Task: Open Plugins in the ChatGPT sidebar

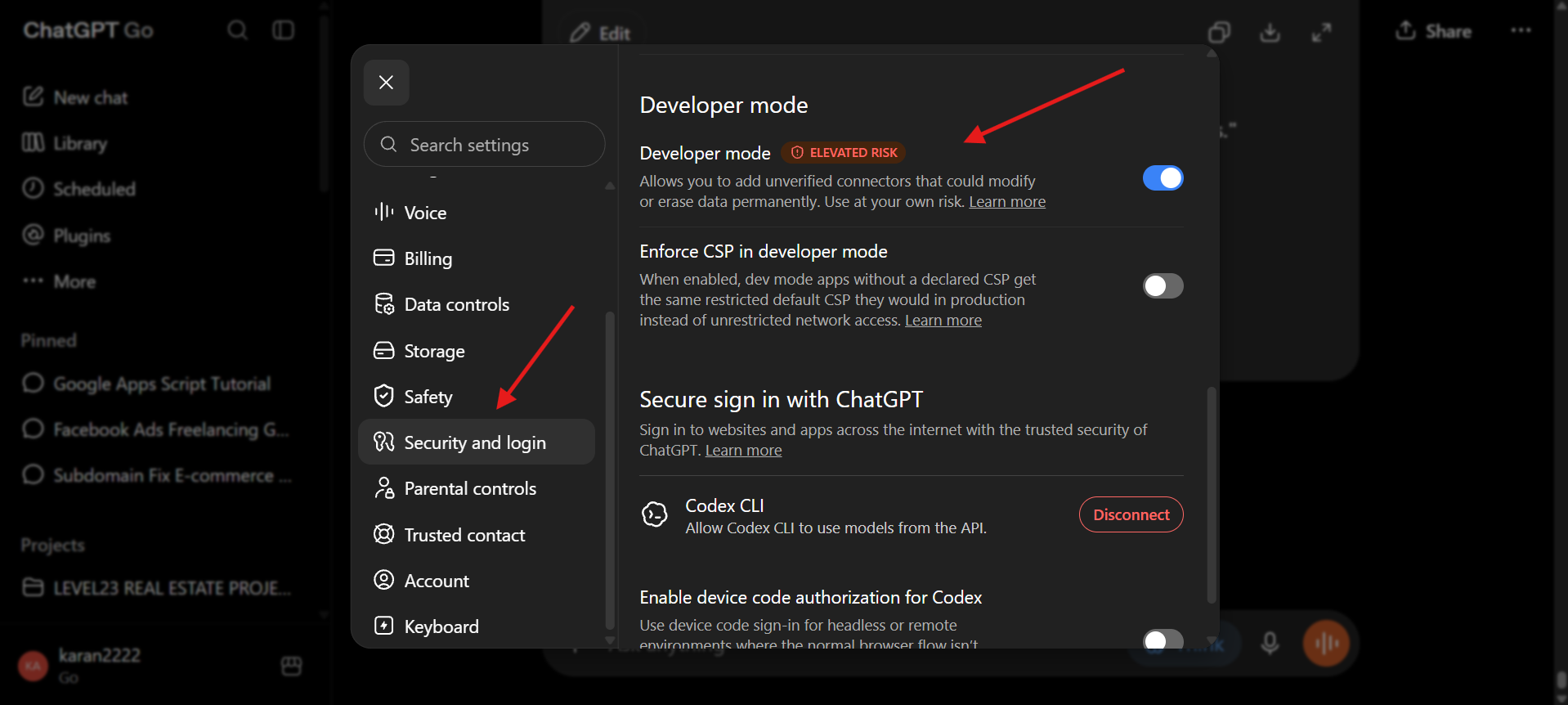Action: (66, 236)
